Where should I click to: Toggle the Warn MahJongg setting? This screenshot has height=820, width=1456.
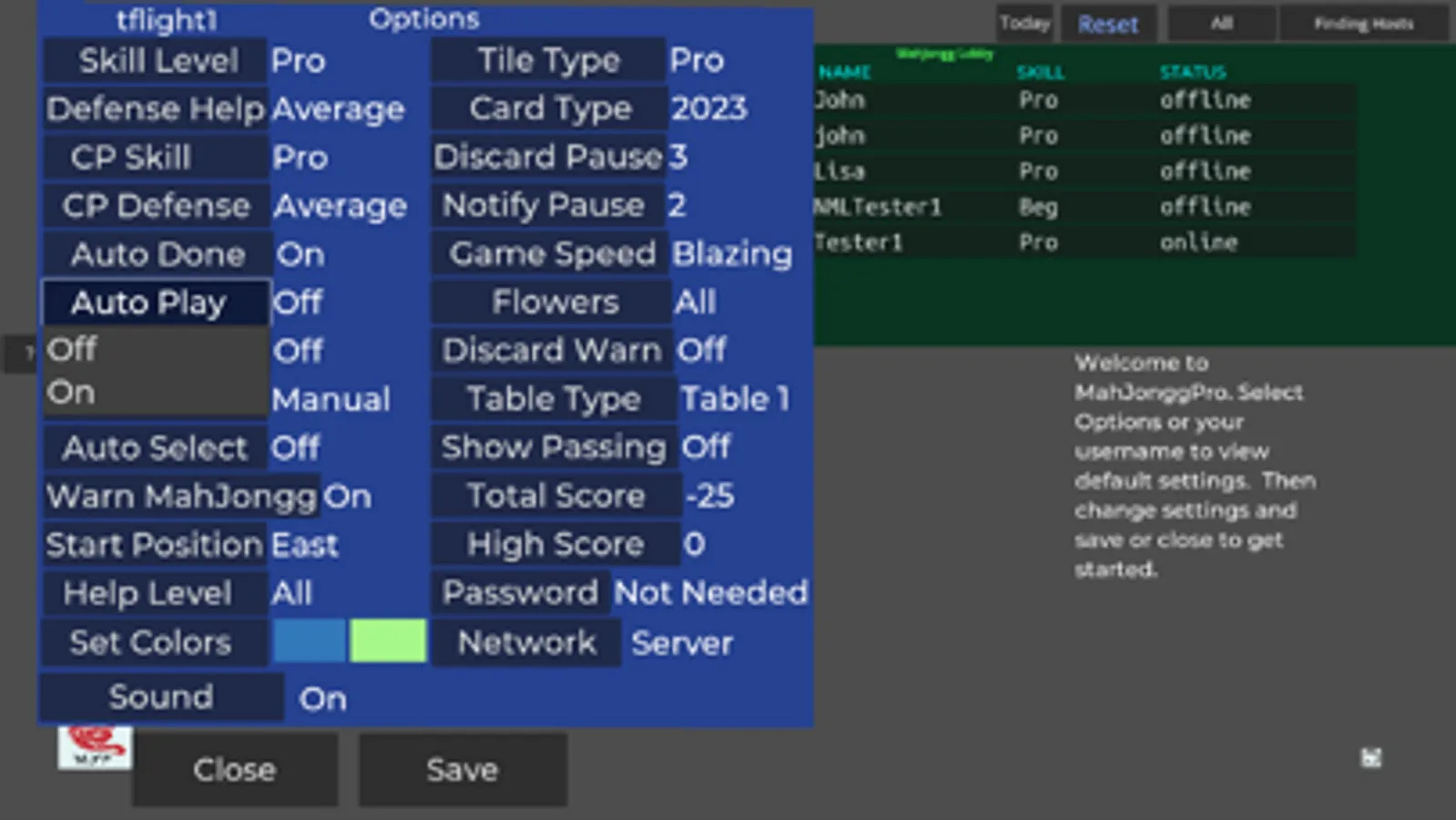coord(181,496)
